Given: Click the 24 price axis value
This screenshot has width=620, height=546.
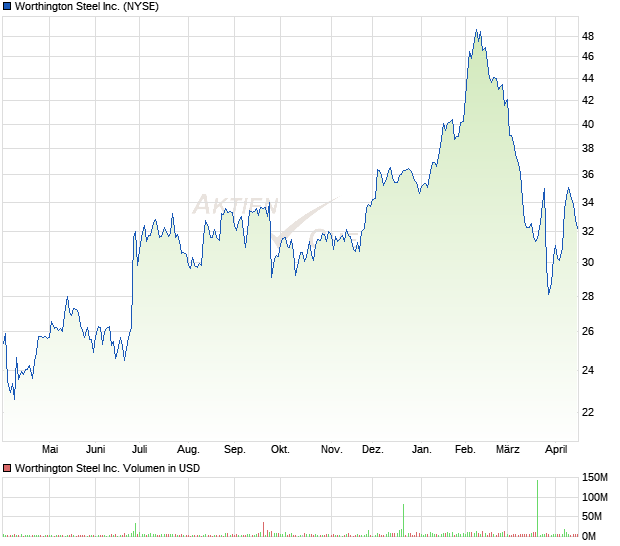Looking at the screenshot, I should click(x=588, y=371).
